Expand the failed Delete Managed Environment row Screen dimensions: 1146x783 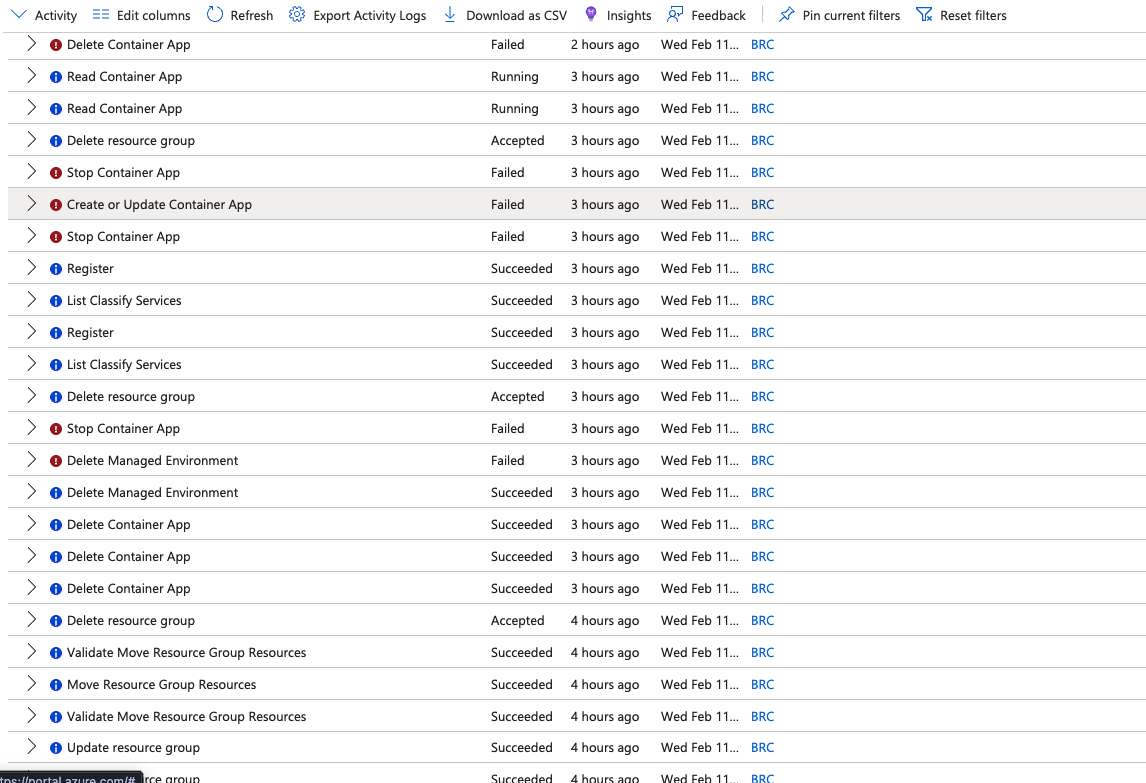point(31,460)
